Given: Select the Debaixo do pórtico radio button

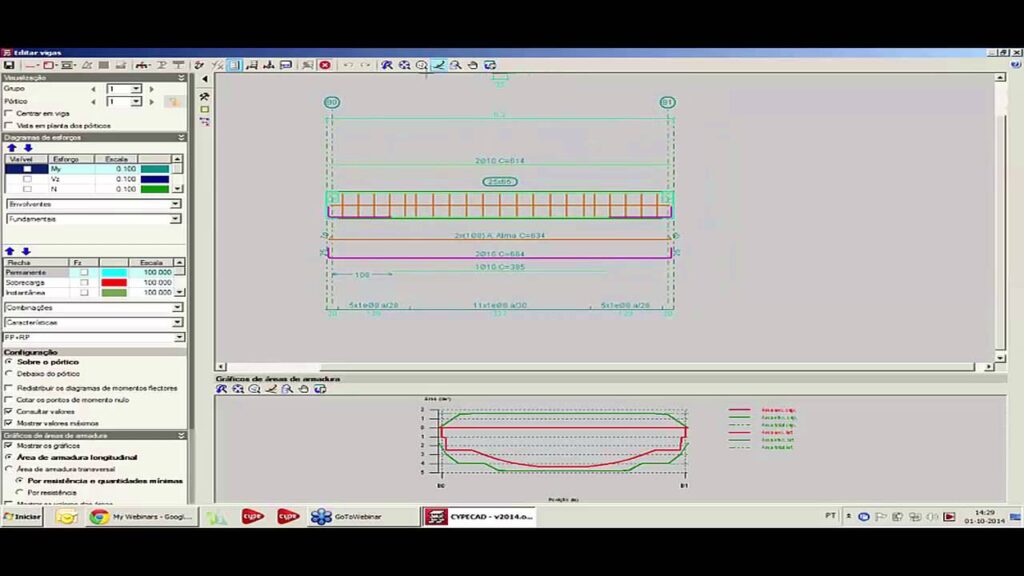Looking at the screenshot, I should click(9, 374).
